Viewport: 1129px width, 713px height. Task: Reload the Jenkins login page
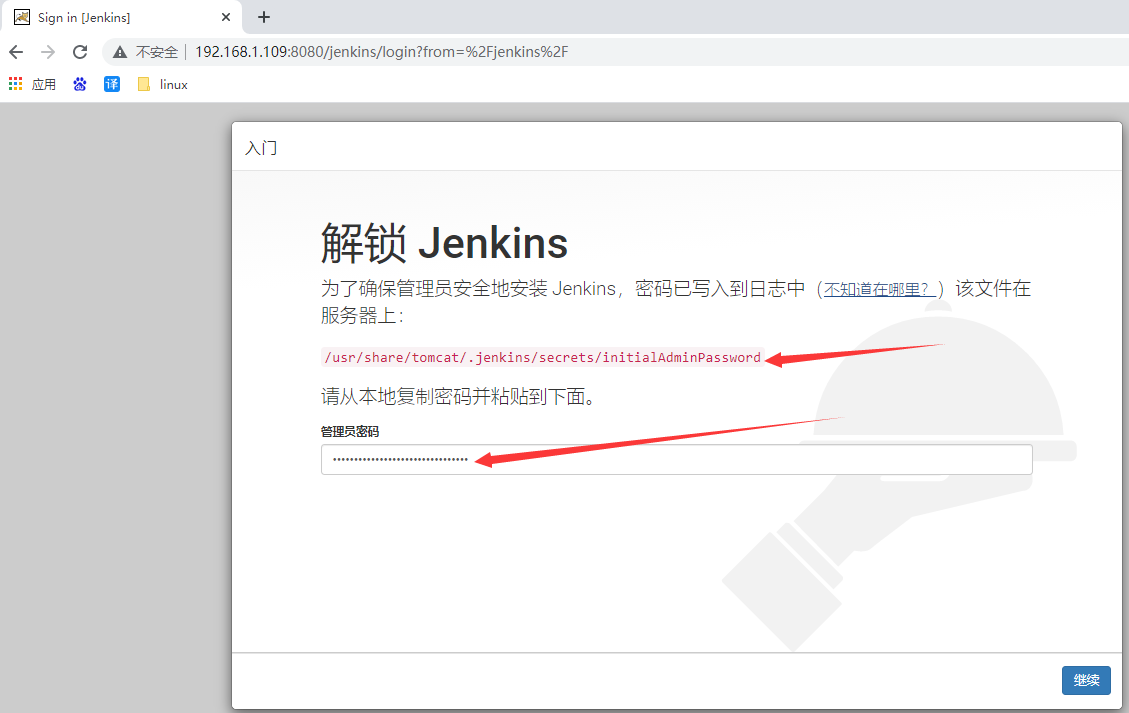coord(80,52)
